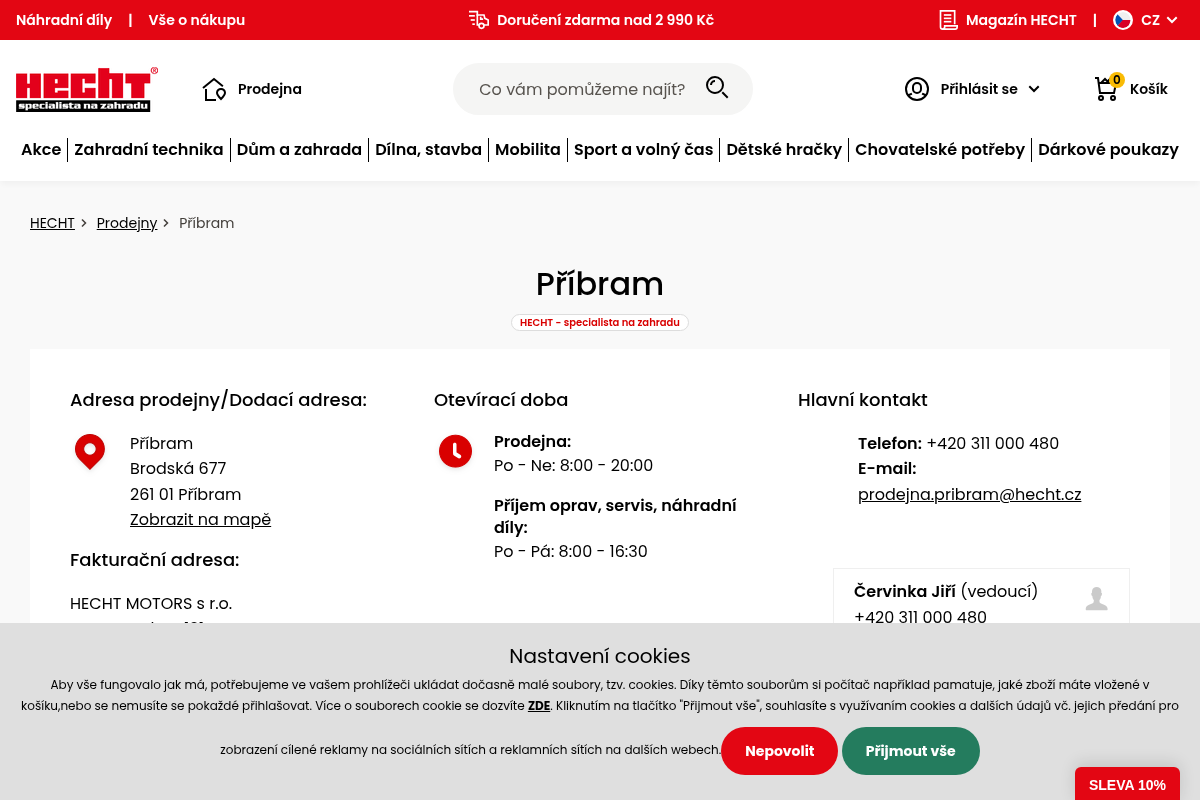
Task: Click the red map pin icon
Action: point(90,452)
